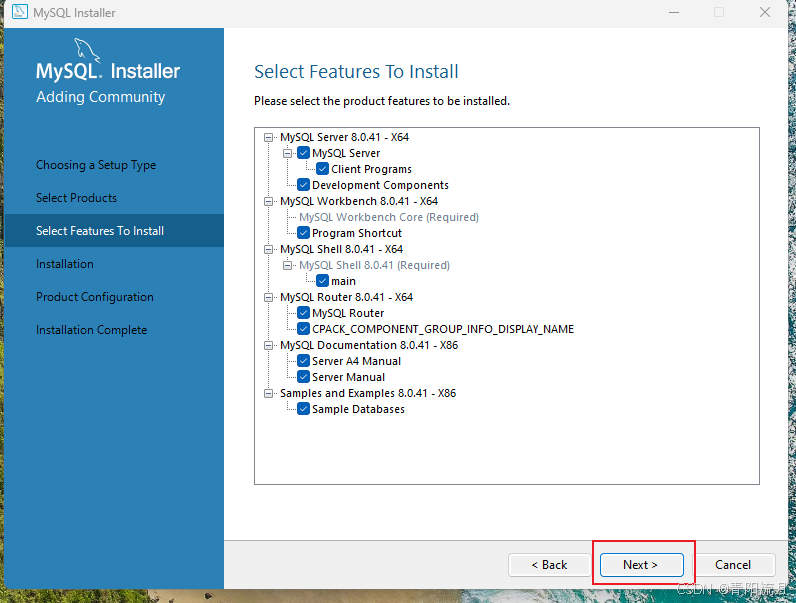Select Samples and Examples 8.0.41 - X86 label
Viewport: 796px width, 603px height.
coord(368,393)
